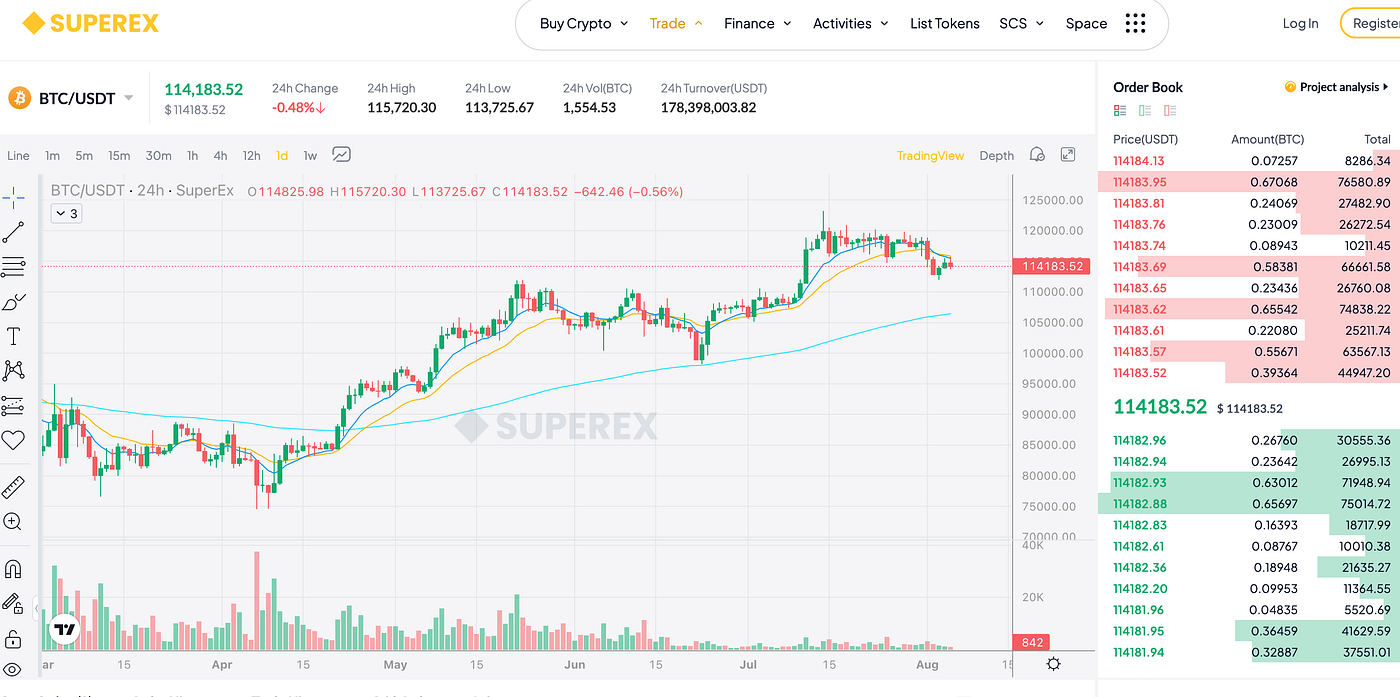Image resolution: width=1400 pixels, height=697 pixels.
Task: Show only buy orders in order book
Action: (1145, 111)
